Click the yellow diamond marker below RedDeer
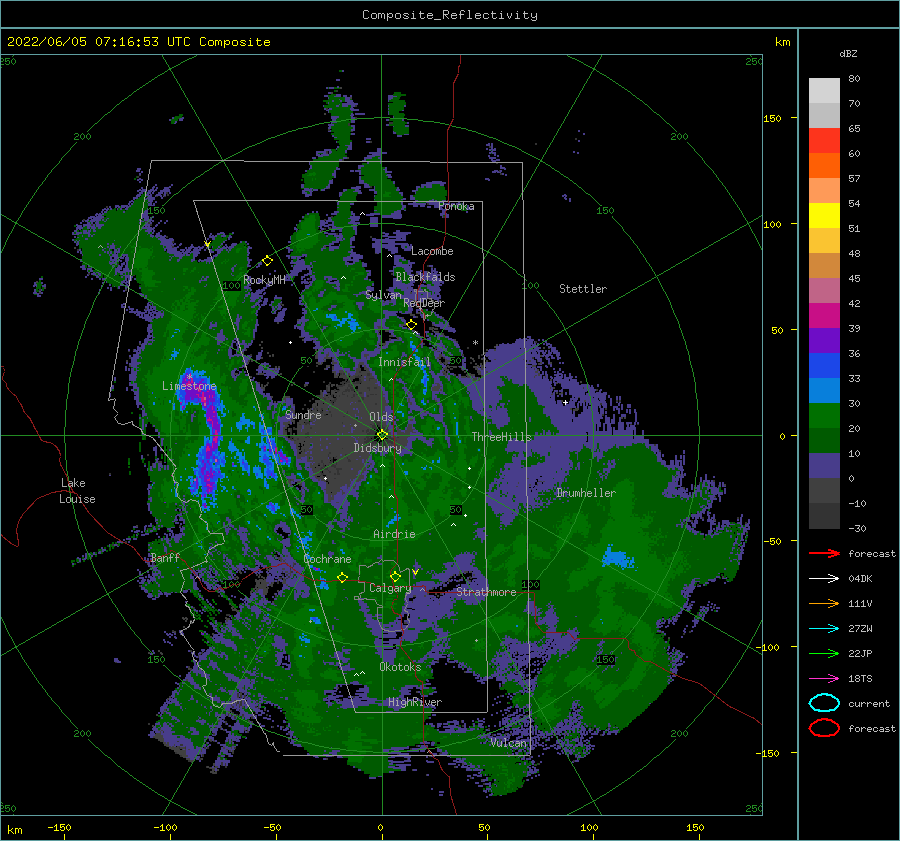The image size is (900, 841). coord(411,325)
